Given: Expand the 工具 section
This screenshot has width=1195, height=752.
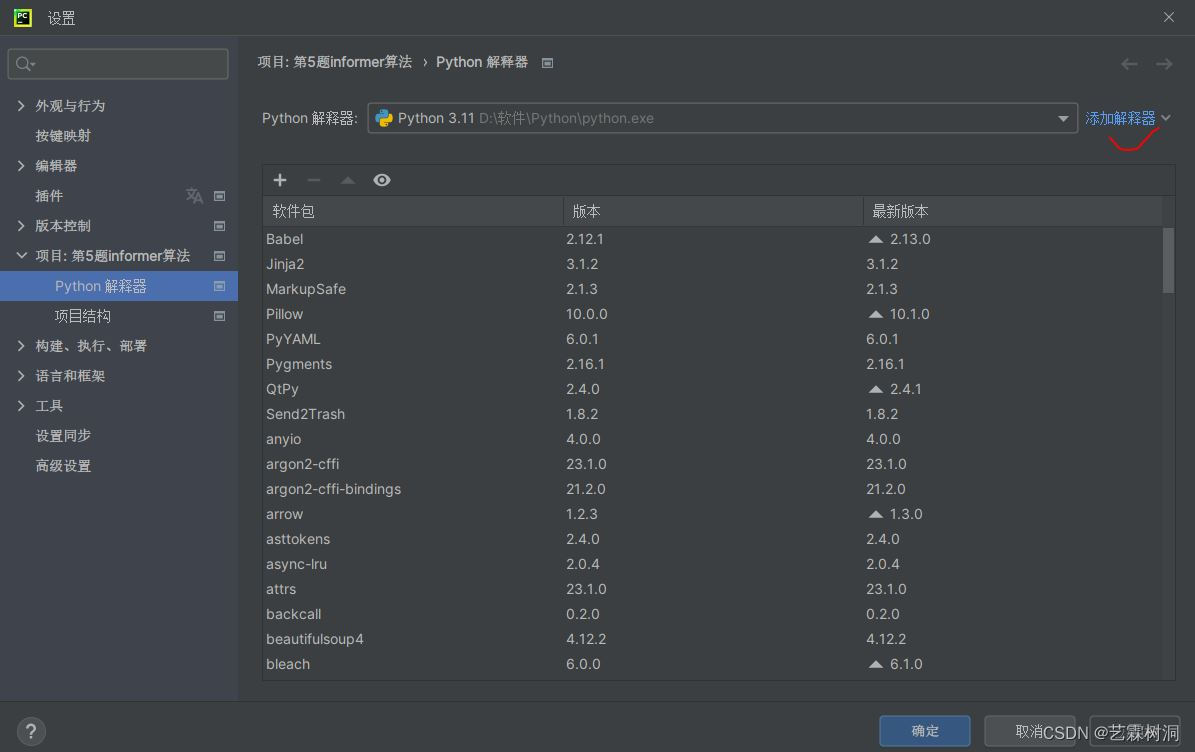Looking at the screenshot, I should point(21,406).
